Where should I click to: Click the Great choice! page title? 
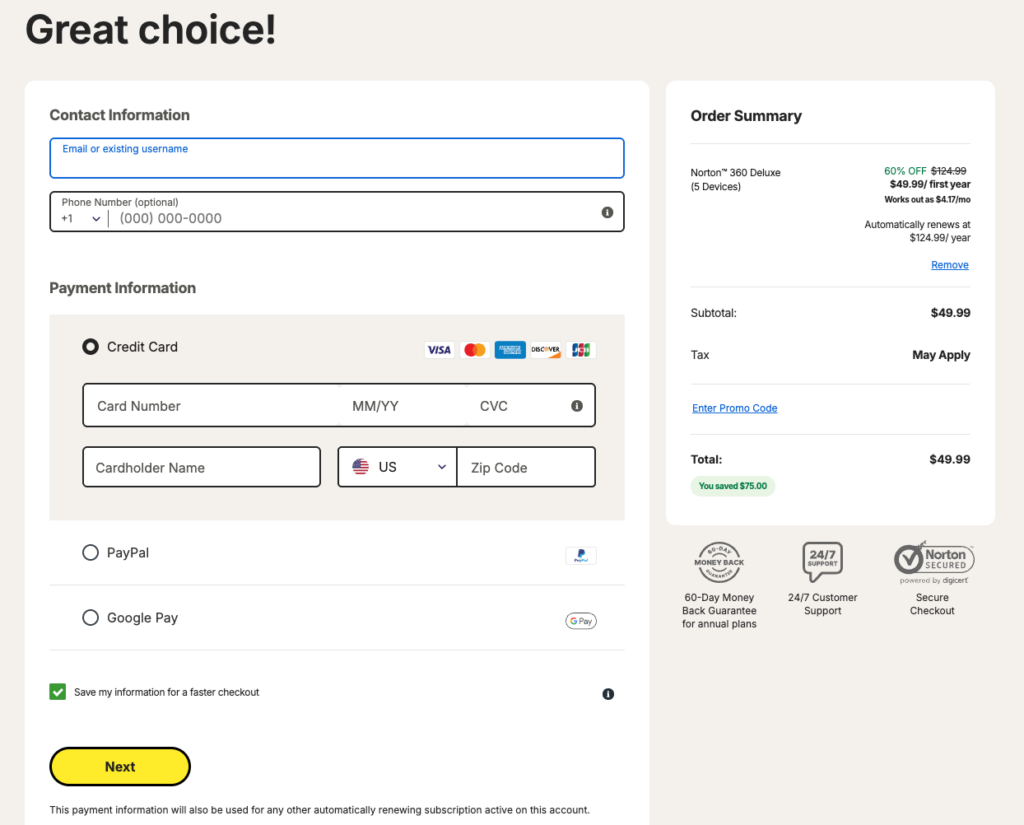[x=151, y=30]
